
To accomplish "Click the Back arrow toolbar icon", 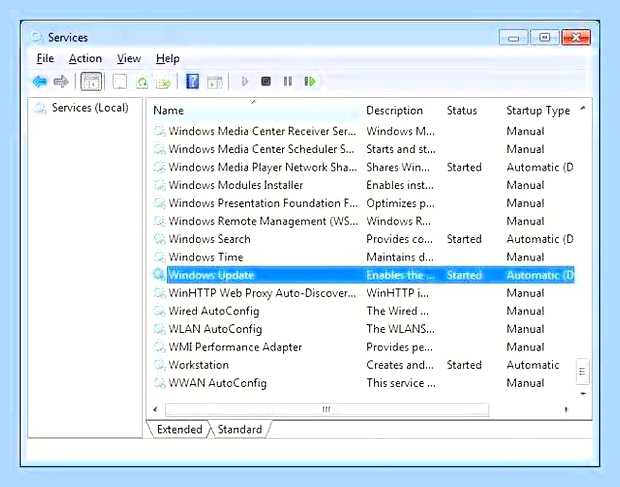I will coord(40,82).
